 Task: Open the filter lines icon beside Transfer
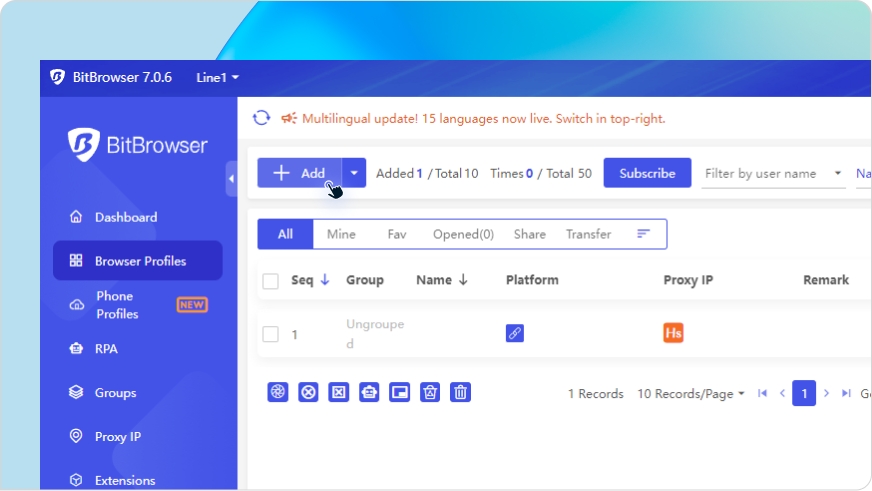point(643,234)
